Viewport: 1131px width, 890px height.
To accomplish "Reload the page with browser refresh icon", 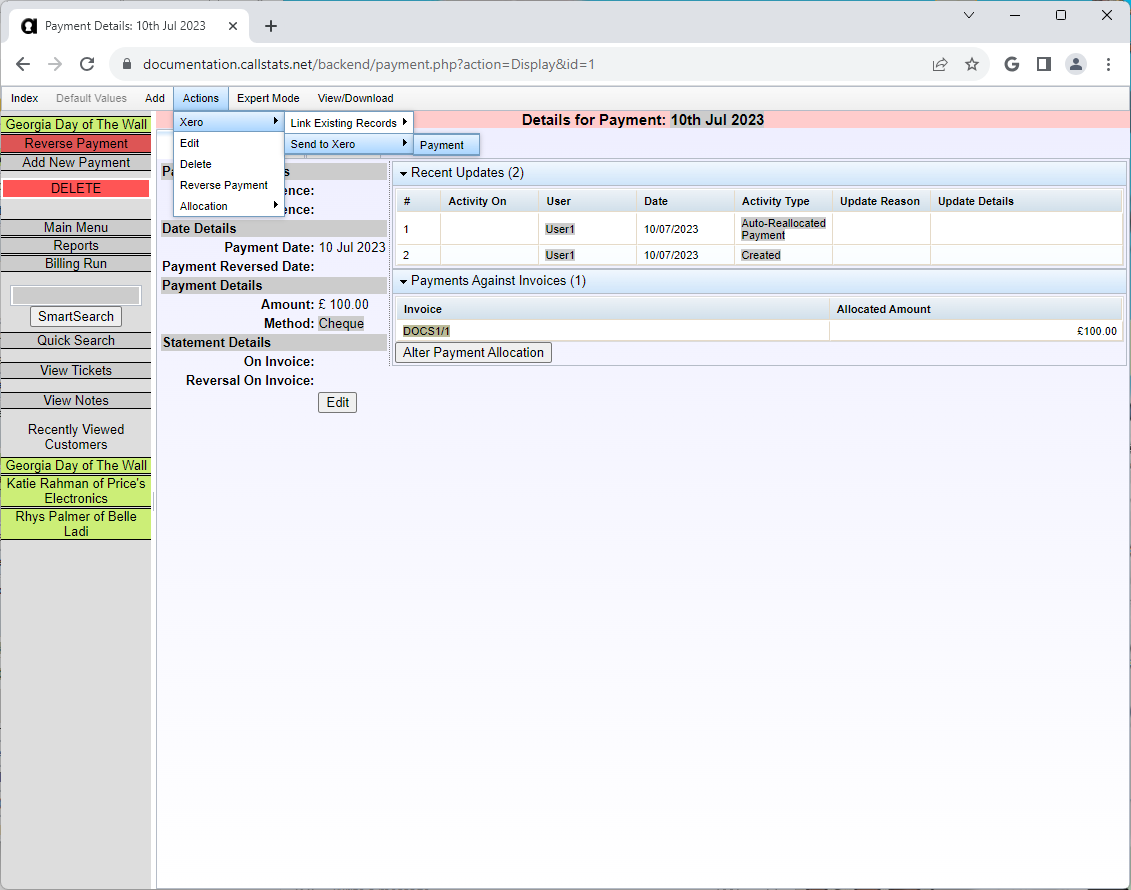I will pyautogui.click(x=87, y=64).
